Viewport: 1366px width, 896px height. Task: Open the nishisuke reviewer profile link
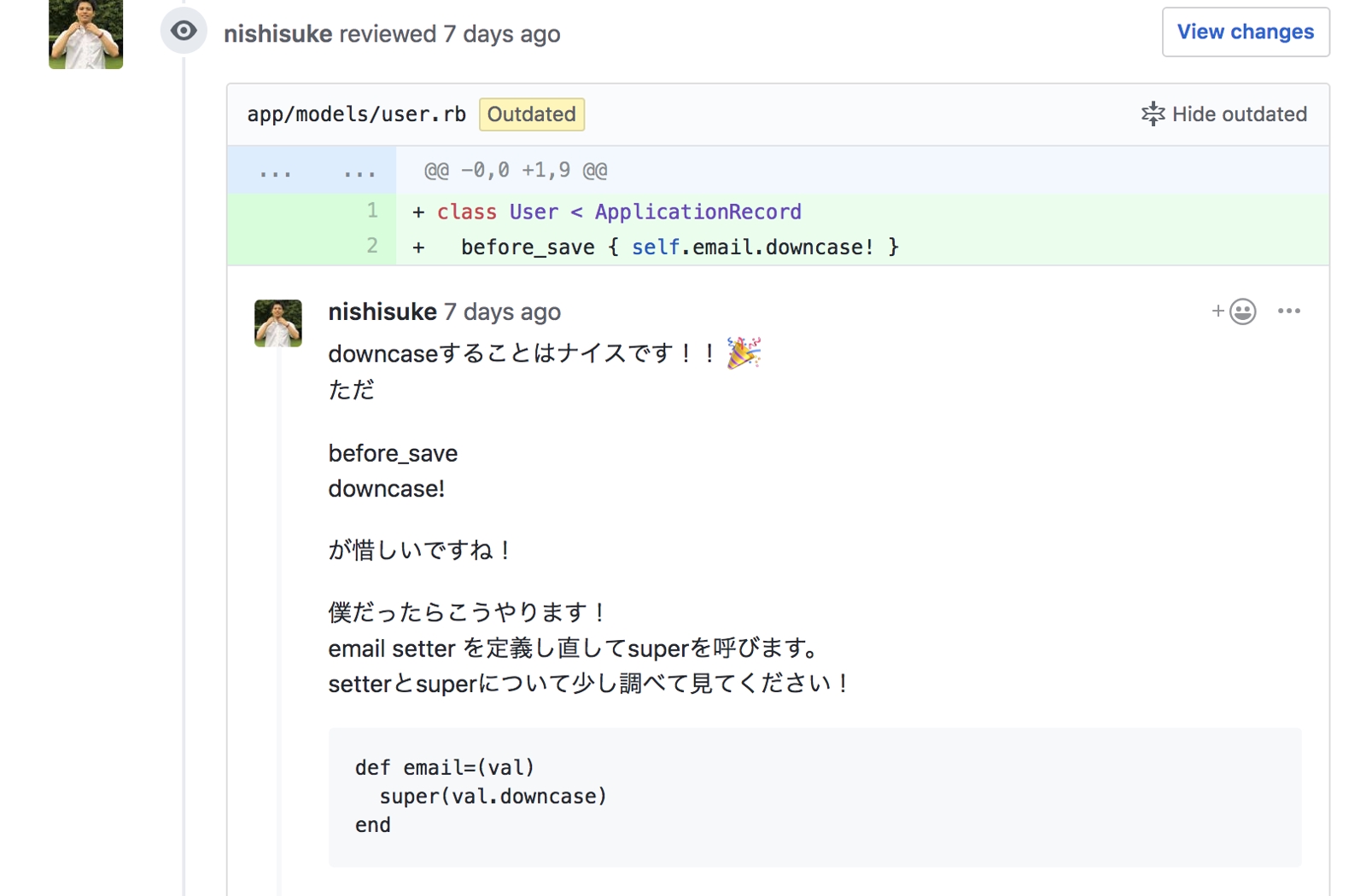coord(277,34)
